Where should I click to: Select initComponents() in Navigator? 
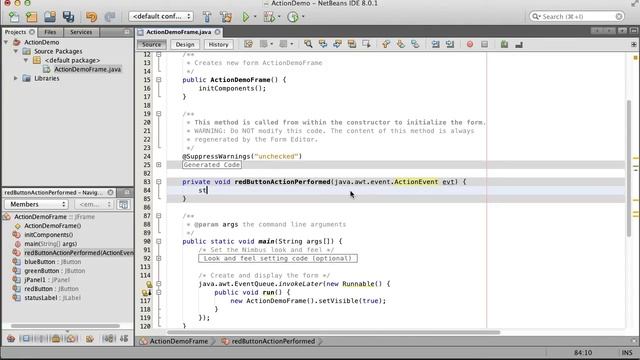pyautogui.click(x=49, y=235)
